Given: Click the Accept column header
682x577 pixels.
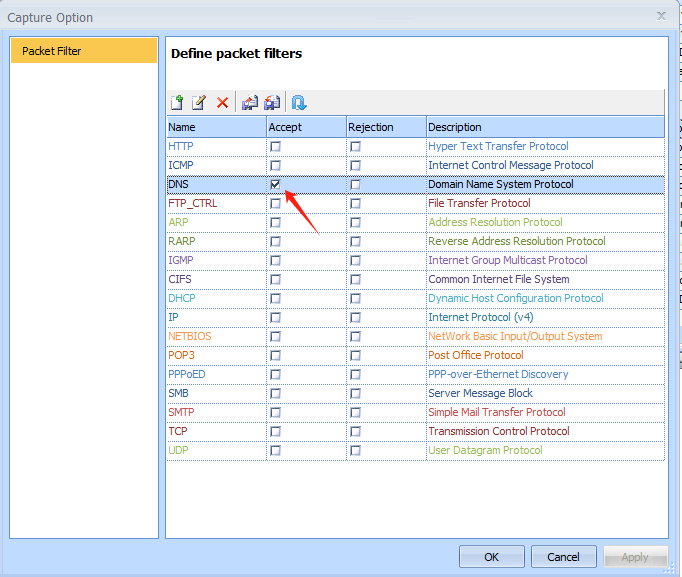Looking at the screenshot, I should (306, 127).
